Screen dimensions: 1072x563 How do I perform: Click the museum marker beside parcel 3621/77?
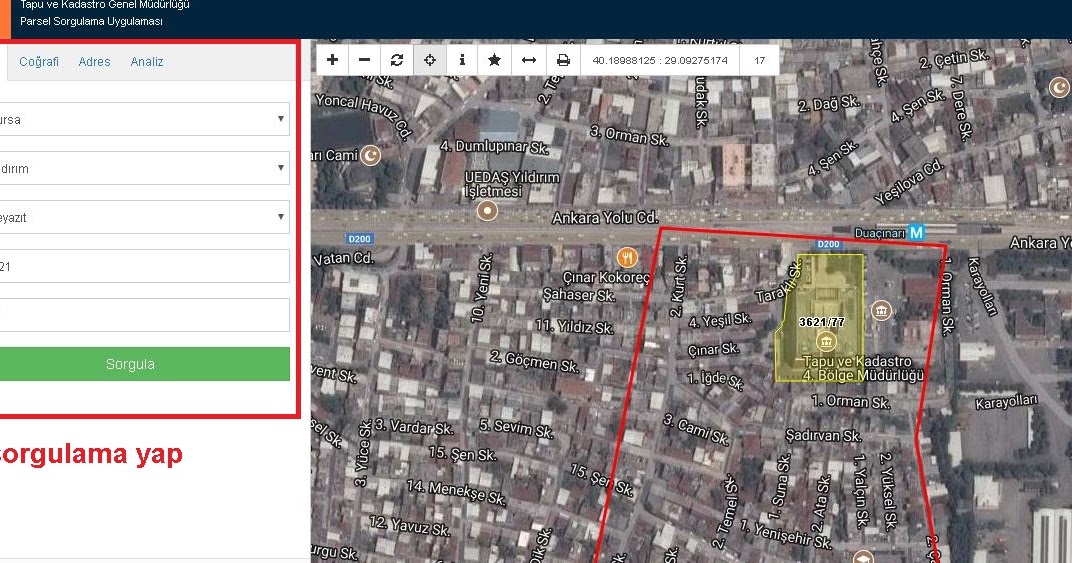[881, 311]
